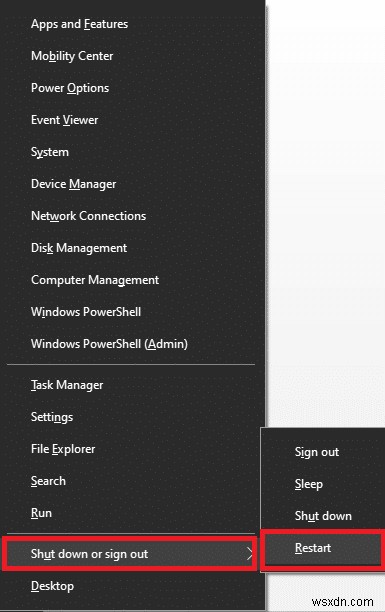The width and height of the screenshot is (385, 612).
Task: Open Settings from the menu
Action: 52,417
